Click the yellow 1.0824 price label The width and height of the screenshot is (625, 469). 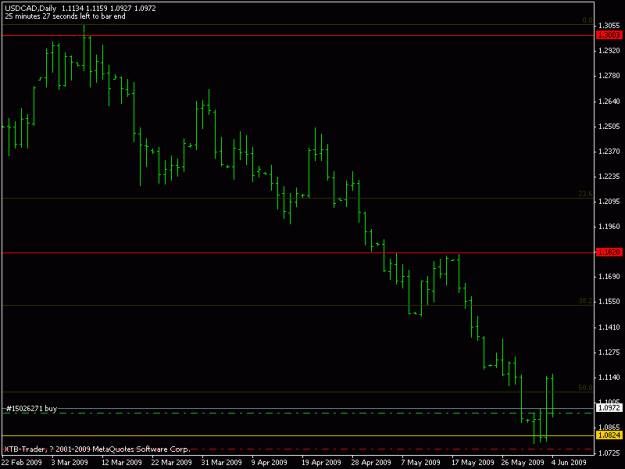(x=609, y=435)
